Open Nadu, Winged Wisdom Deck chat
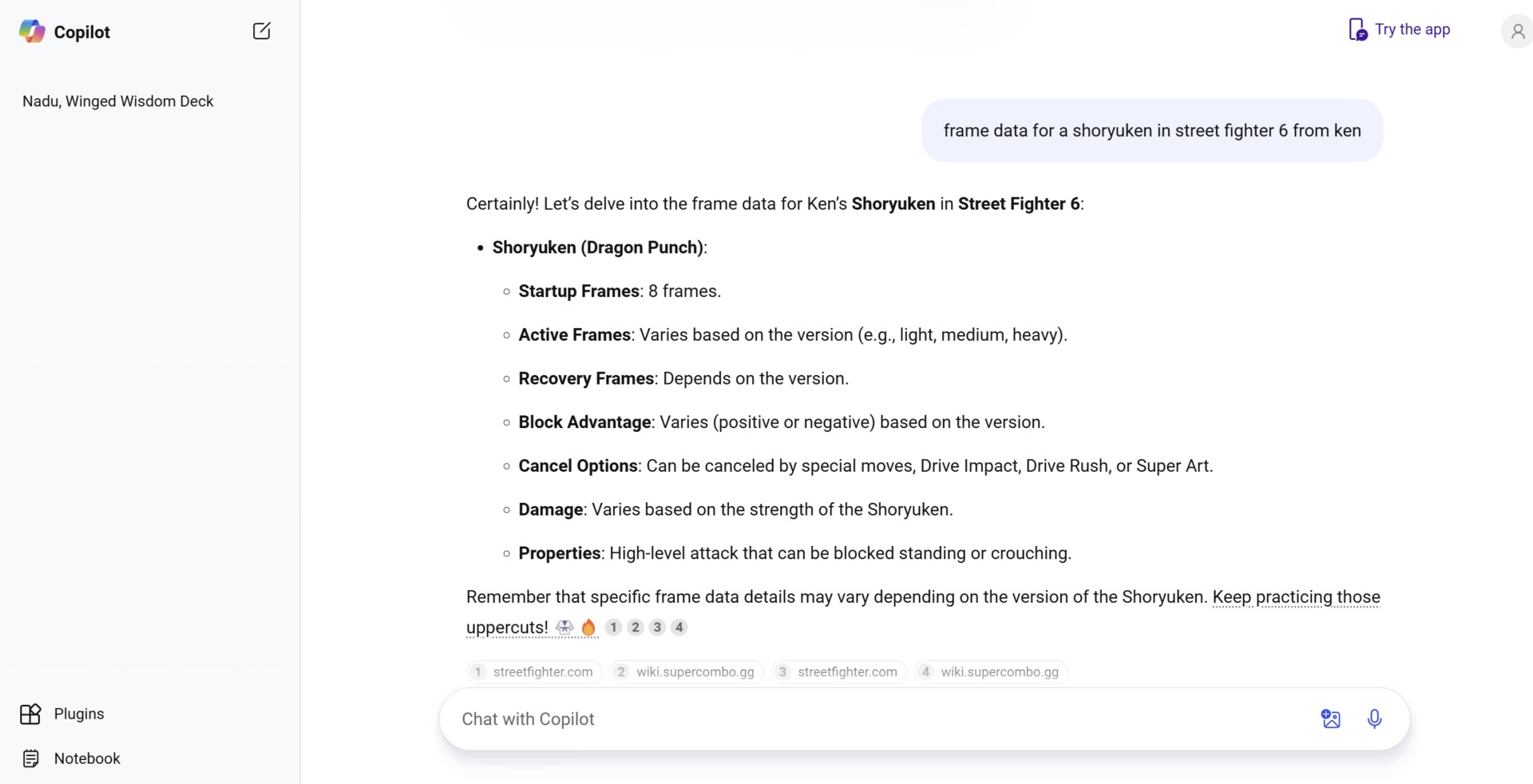Image resolution: width=1533 pixels, height=784 pixels. click(118, 101)
